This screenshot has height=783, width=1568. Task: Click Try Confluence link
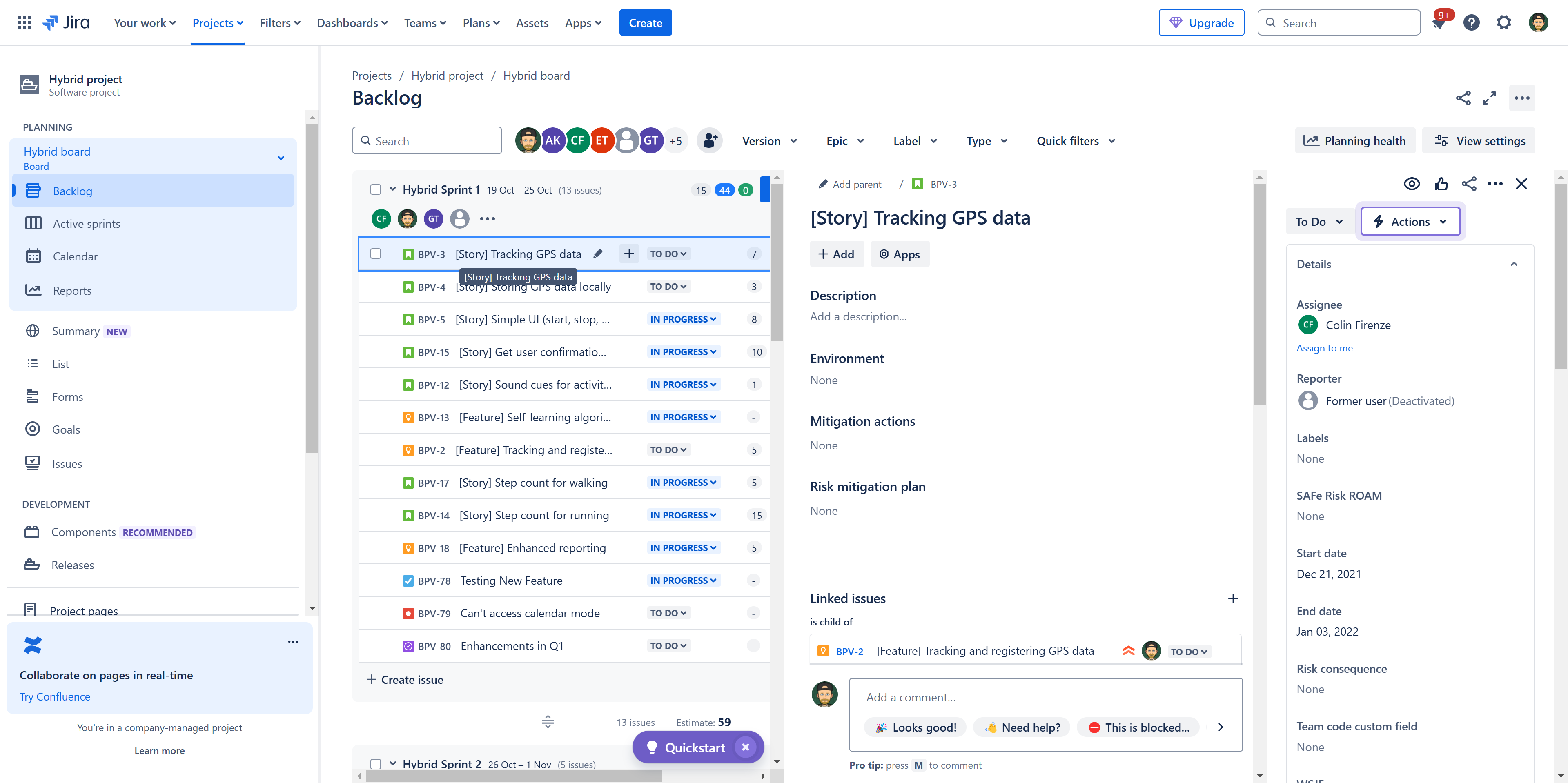coord(55,696)
